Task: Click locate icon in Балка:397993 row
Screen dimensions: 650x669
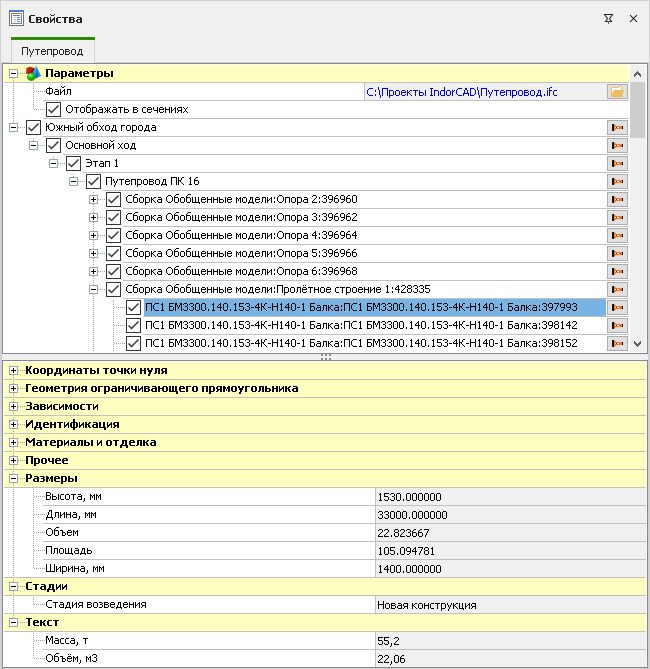Action: tap(617, 307)
